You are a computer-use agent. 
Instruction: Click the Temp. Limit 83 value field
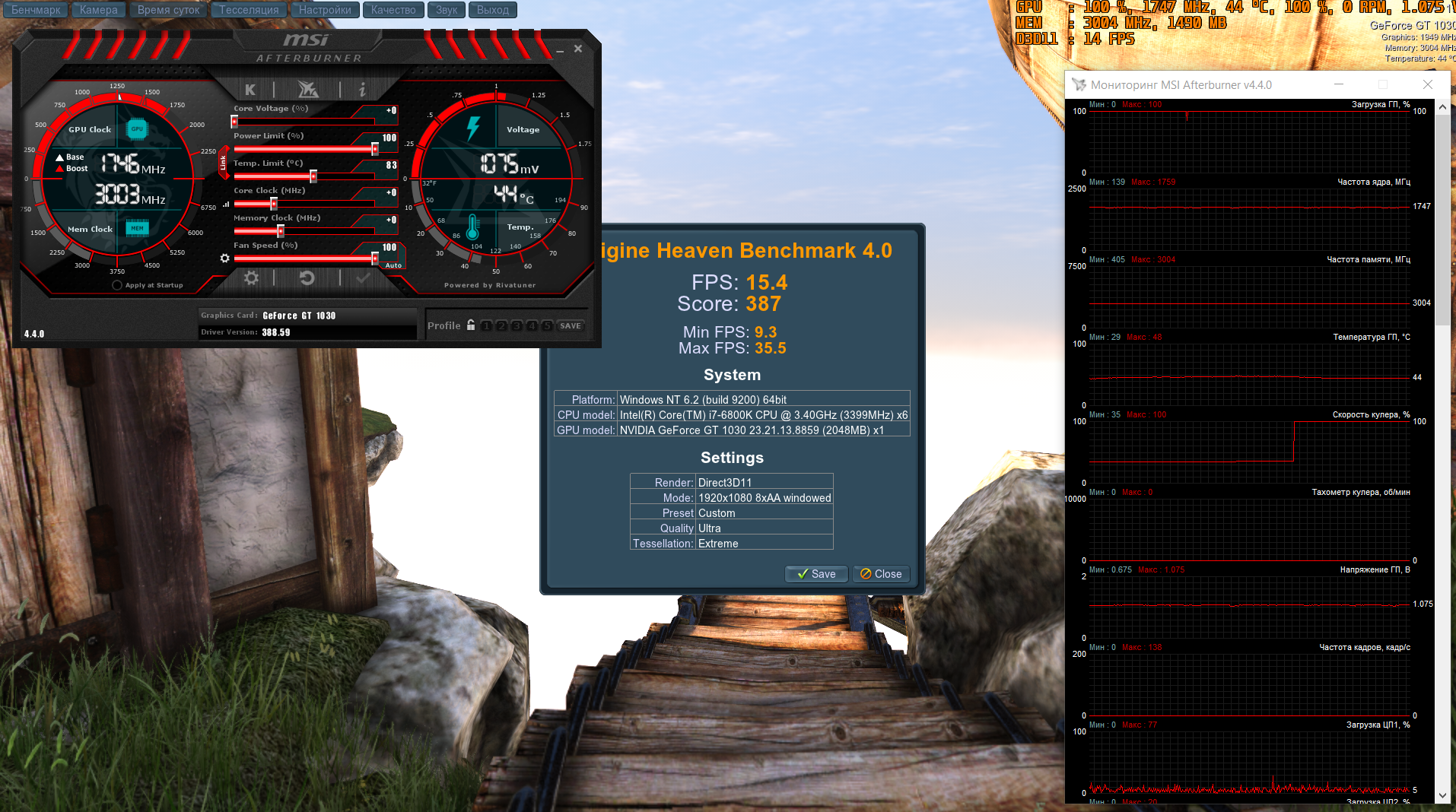391,166
